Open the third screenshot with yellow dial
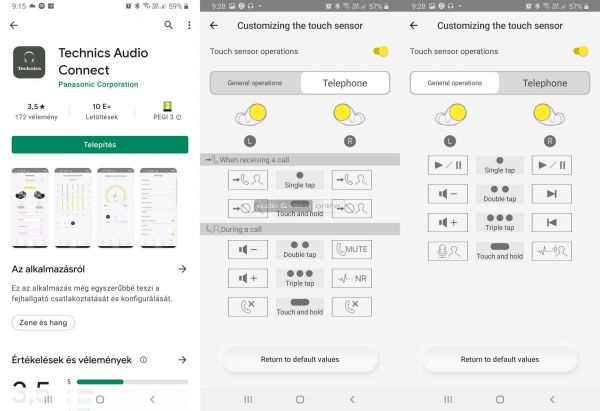 pos(116,207)
